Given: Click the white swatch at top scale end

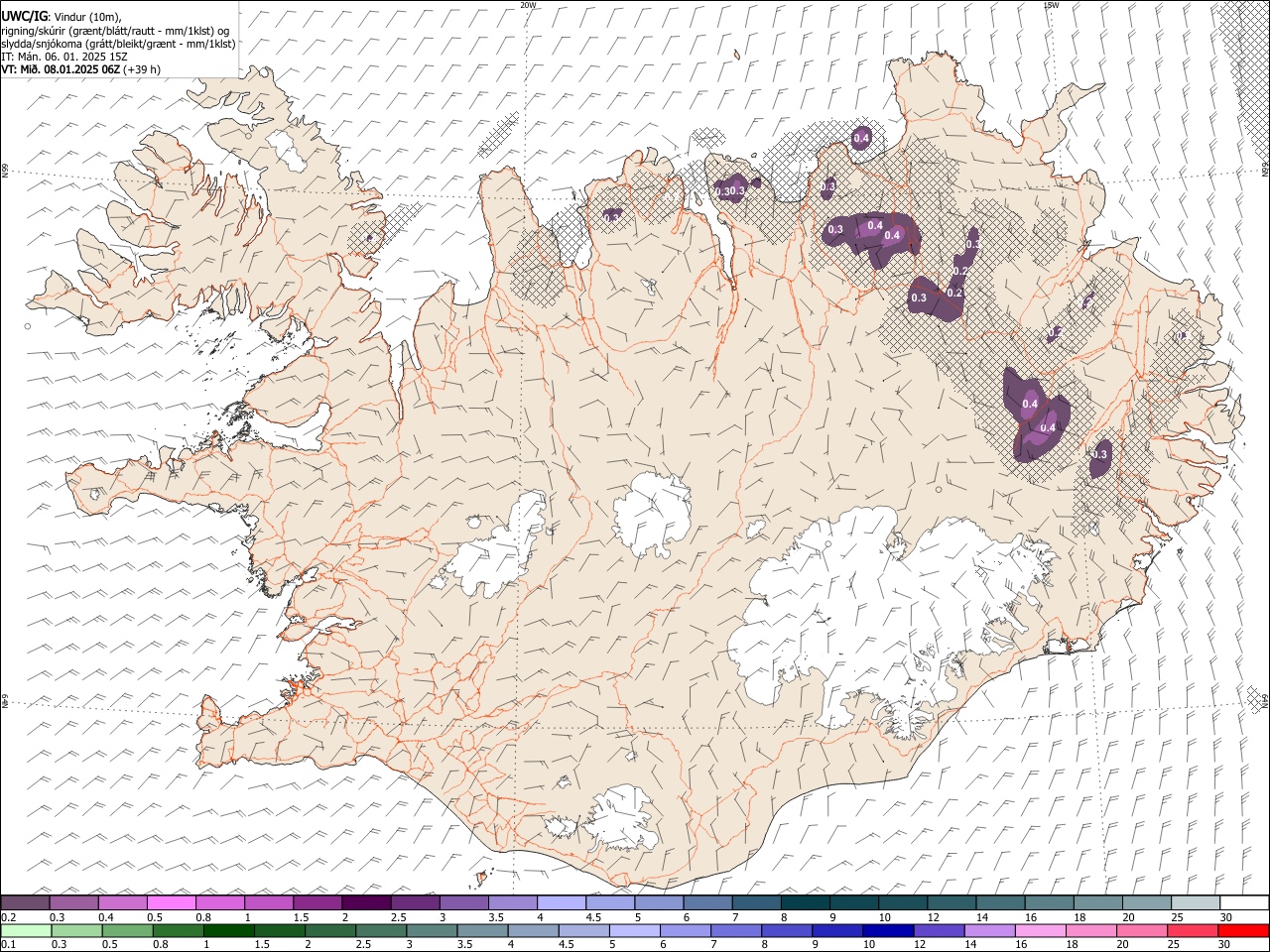Looking at the screenshot, I should [x=1243, y=902].
